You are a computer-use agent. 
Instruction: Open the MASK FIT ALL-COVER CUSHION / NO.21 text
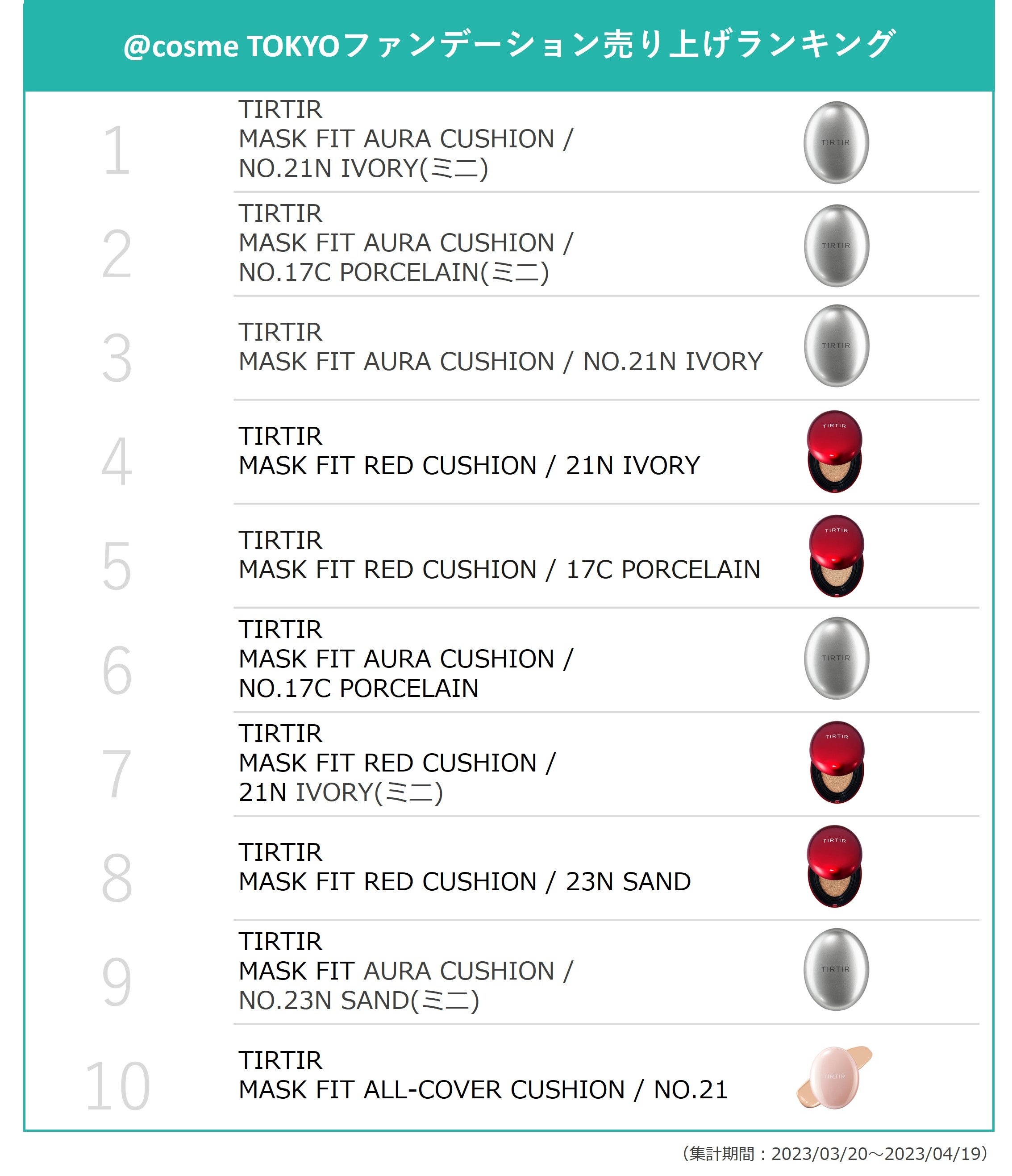tap(483, 1089)
